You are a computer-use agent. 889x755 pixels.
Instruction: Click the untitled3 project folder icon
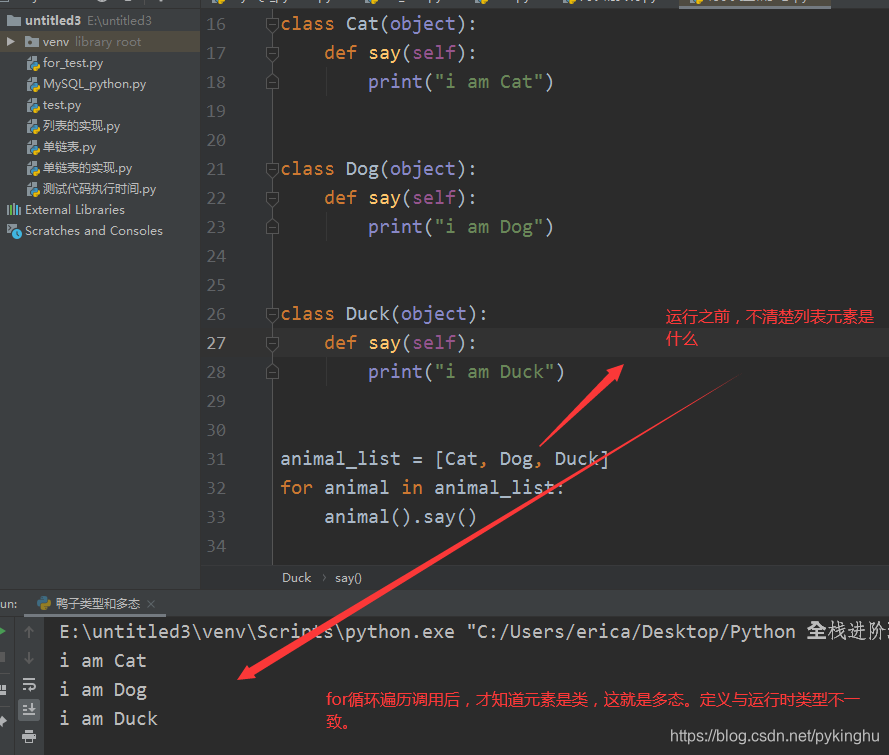click(x=14, y=21)
